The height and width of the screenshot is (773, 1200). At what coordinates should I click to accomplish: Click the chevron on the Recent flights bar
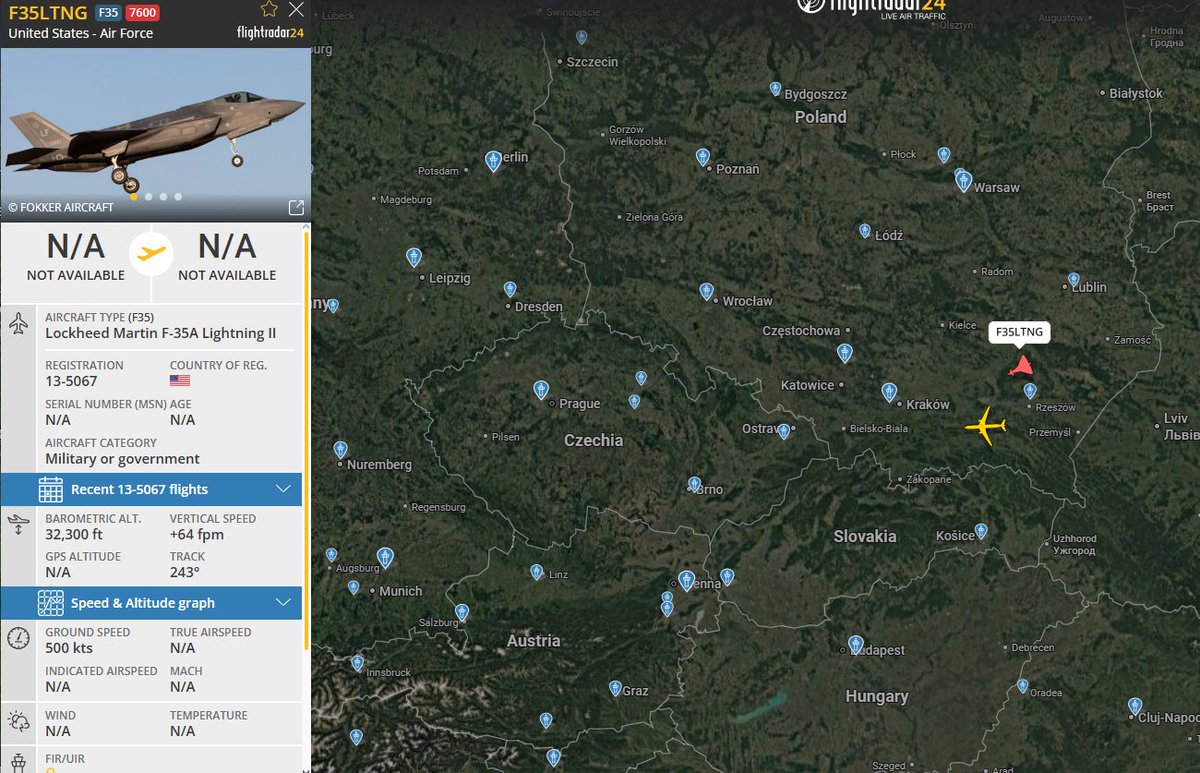(x=283, y=489)
